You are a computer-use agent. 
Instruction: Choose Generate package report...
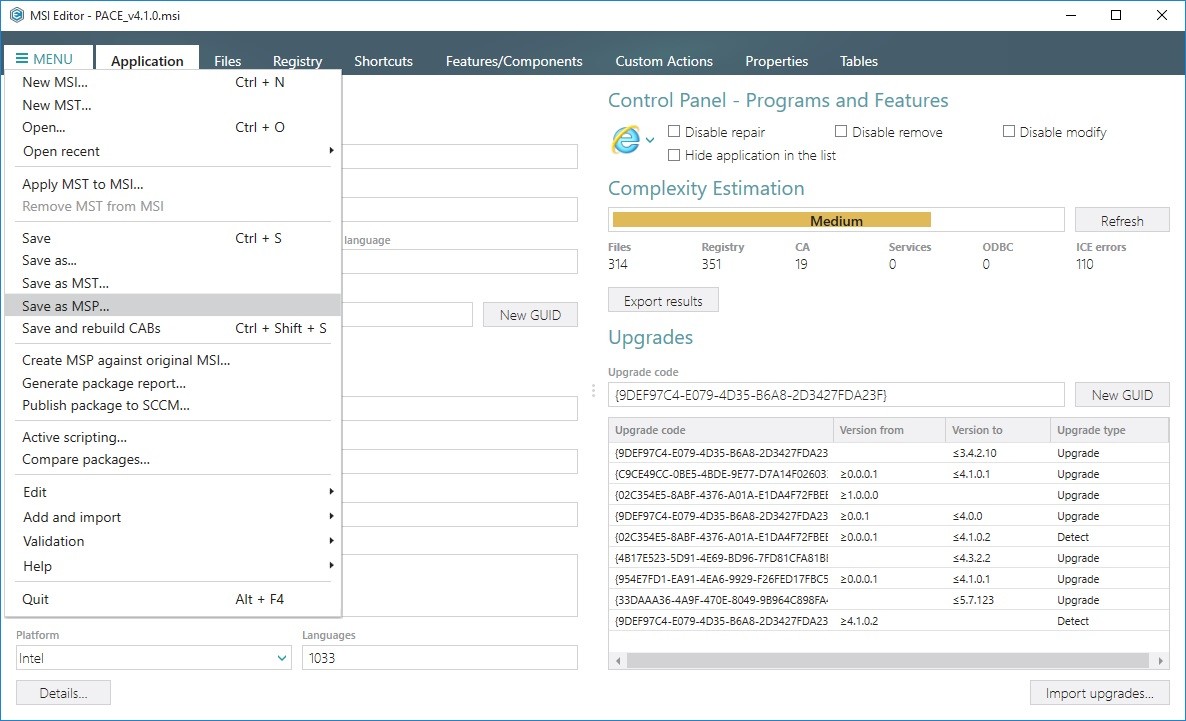pos(172,383)
